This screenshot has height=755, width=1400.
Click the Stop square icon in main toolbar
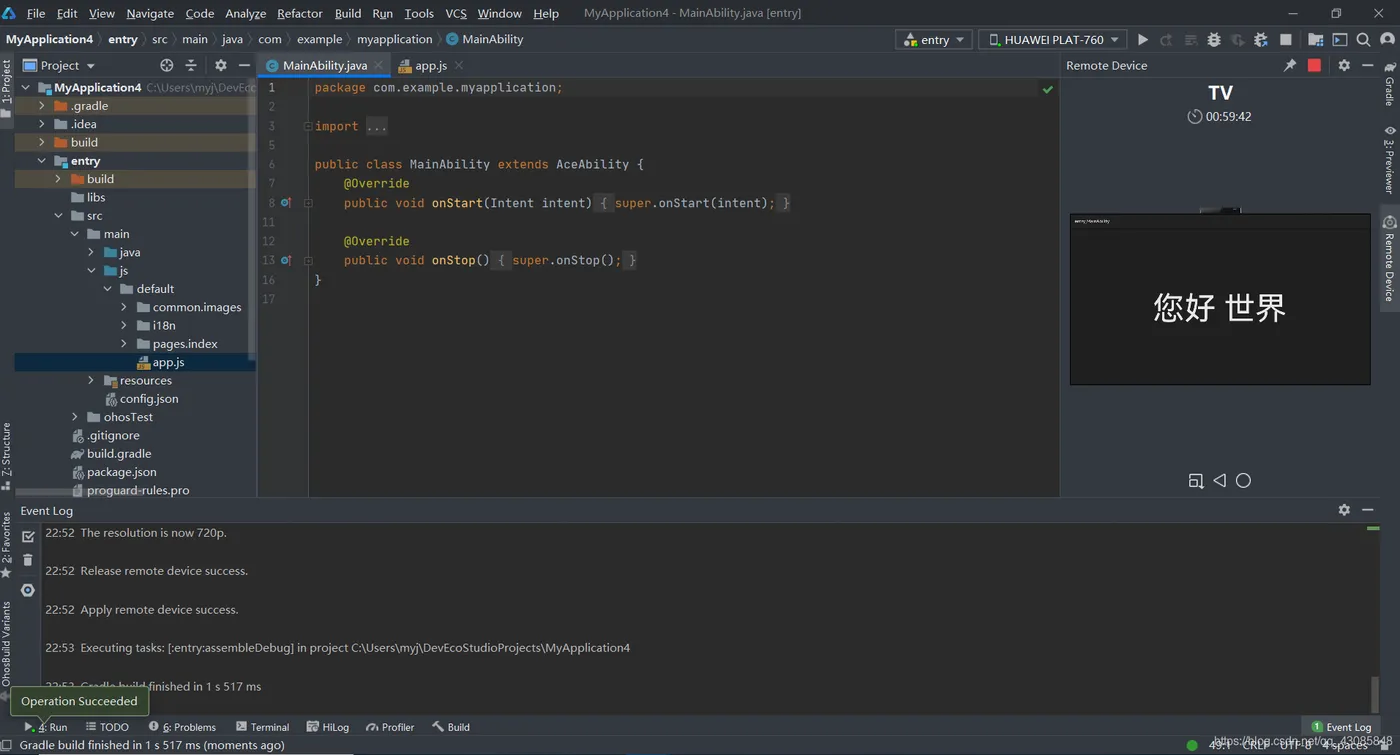[1286, 40]
